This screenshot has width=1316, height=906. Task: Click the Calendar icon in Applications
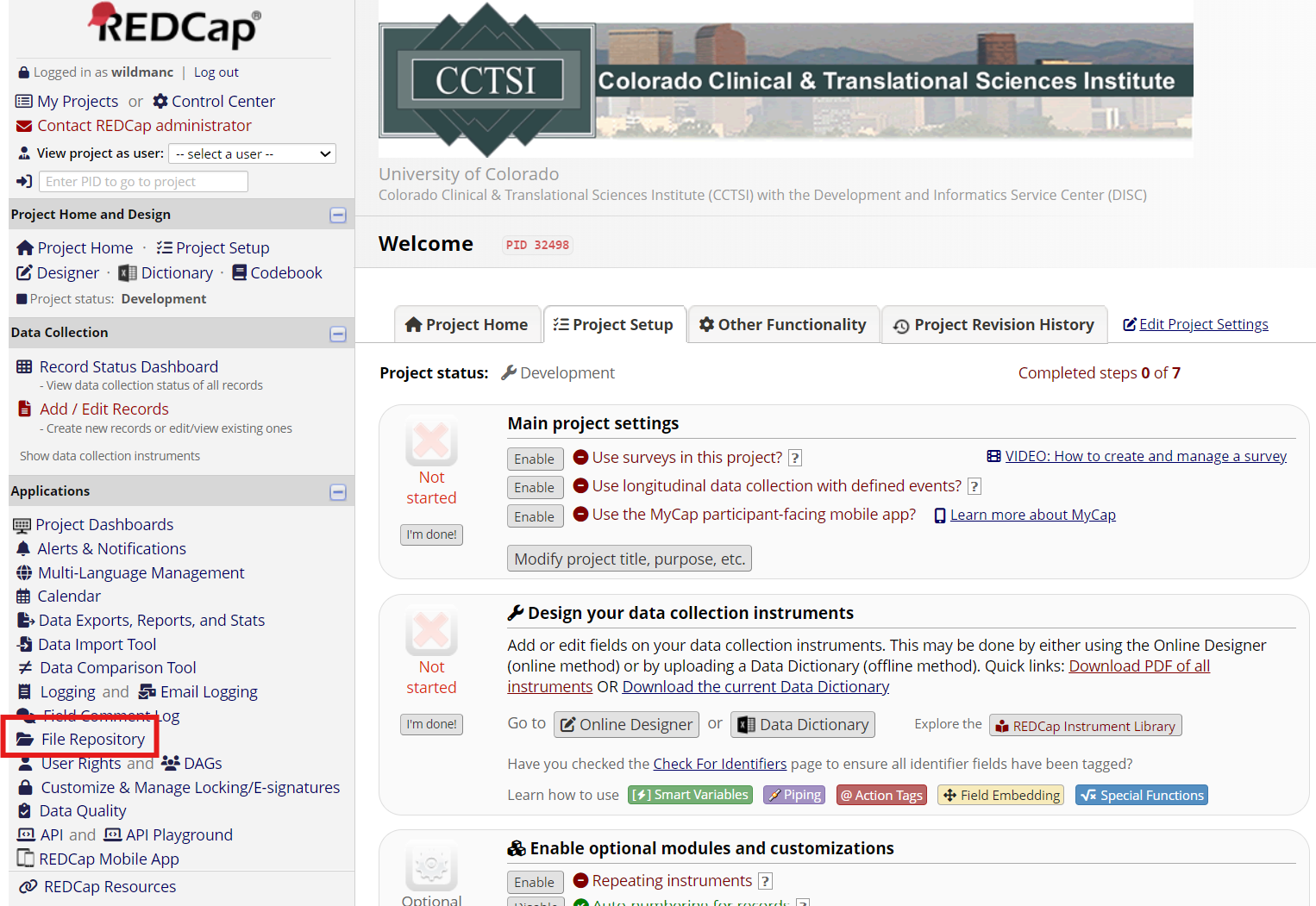(x=23, y=597)
